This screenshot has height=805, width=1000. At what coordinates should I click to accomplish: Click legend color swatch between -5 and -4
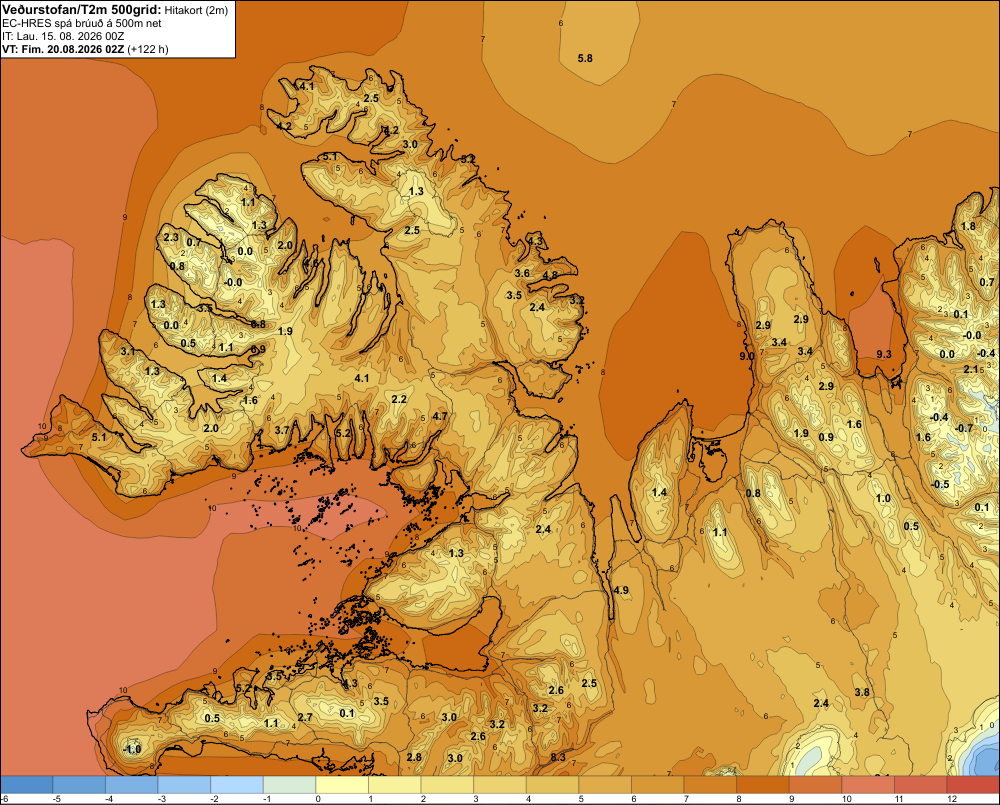click(x=79, y=784)
